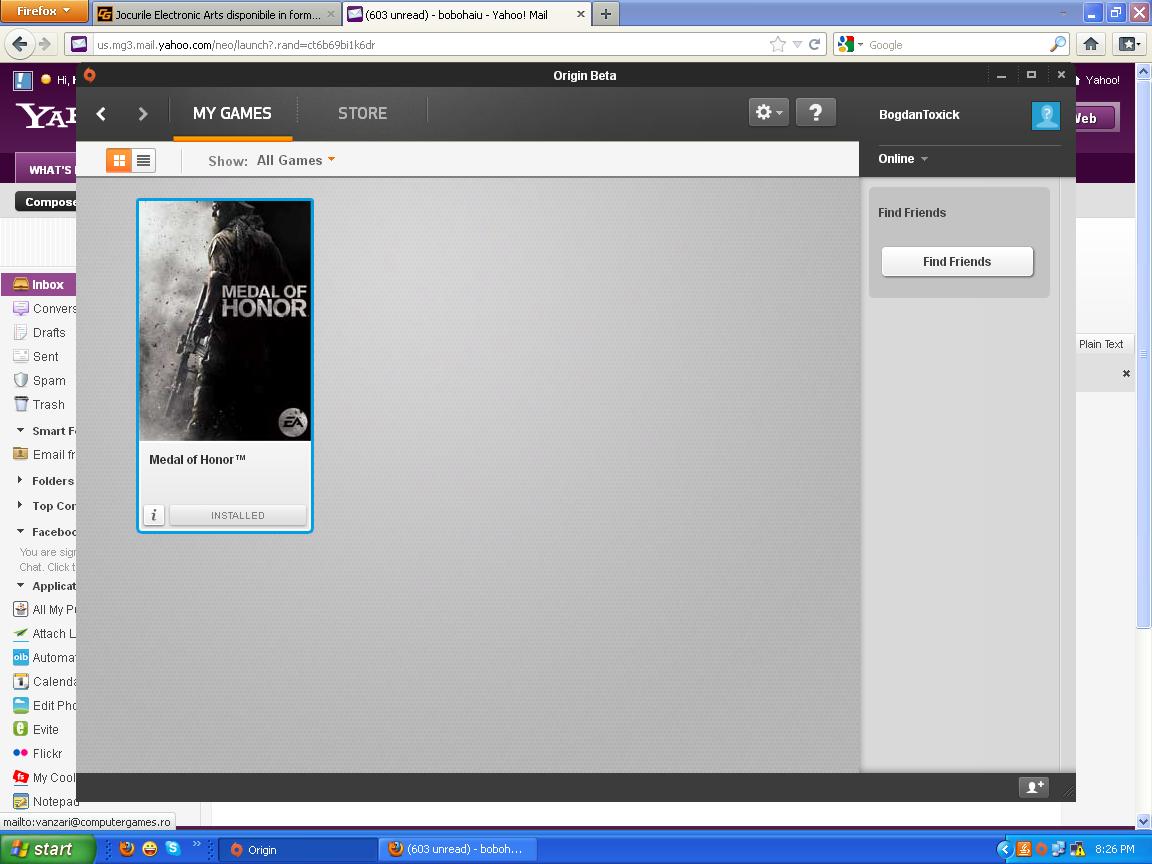Expand the quick launch overflow chevron

point(197,844)
